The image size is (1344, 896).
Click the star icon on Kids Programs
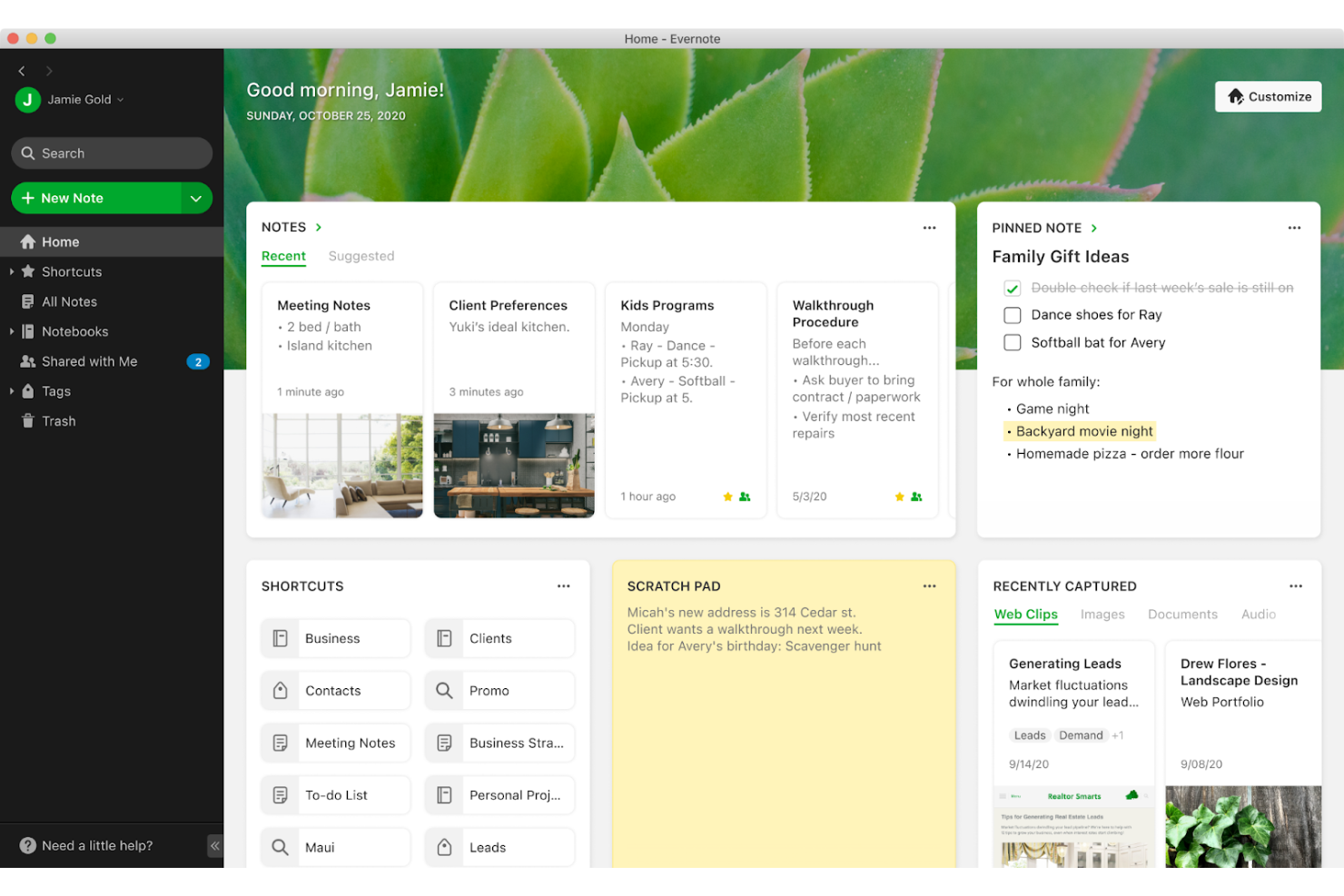click(727, 497)
